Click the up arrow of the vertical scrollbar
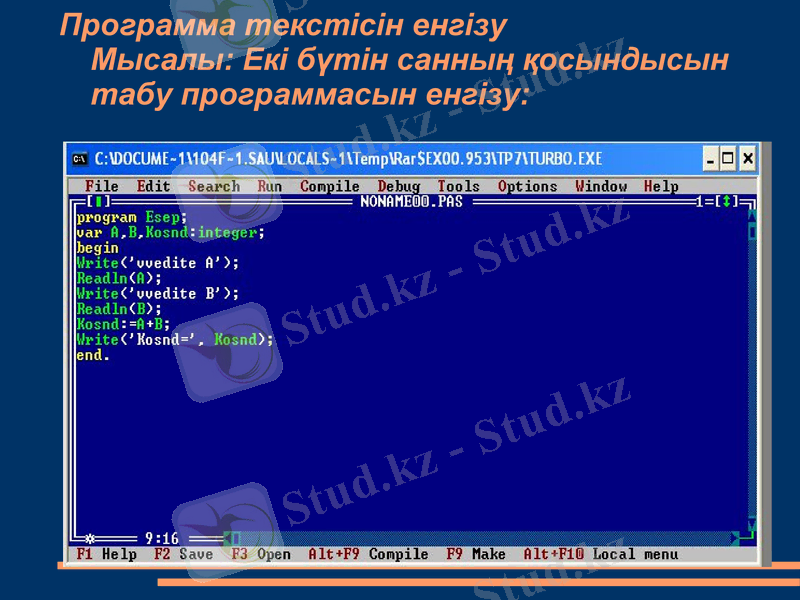This screenshot has height=600, width=800. 753,217
